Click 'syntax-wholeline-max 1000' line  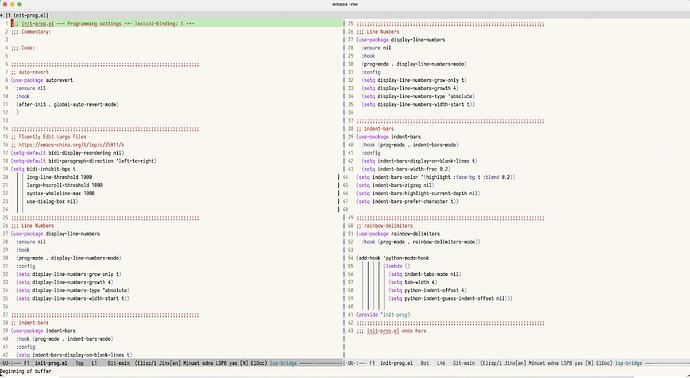(61, 193)
